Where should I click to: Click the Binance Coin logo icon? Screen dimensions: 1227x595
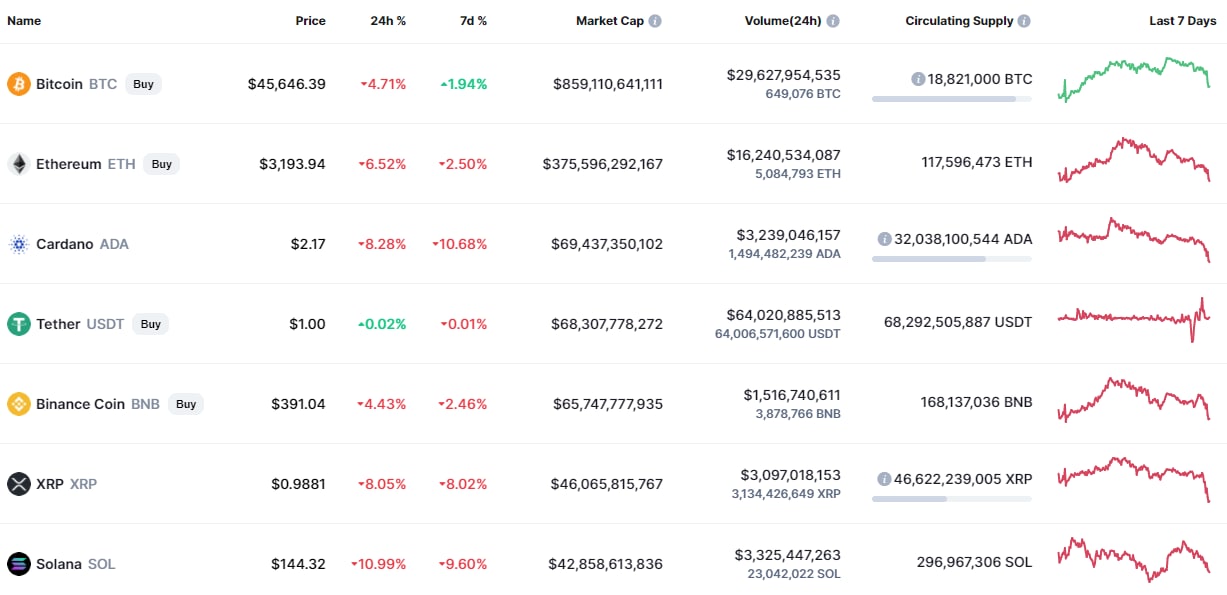pos(19,404)
